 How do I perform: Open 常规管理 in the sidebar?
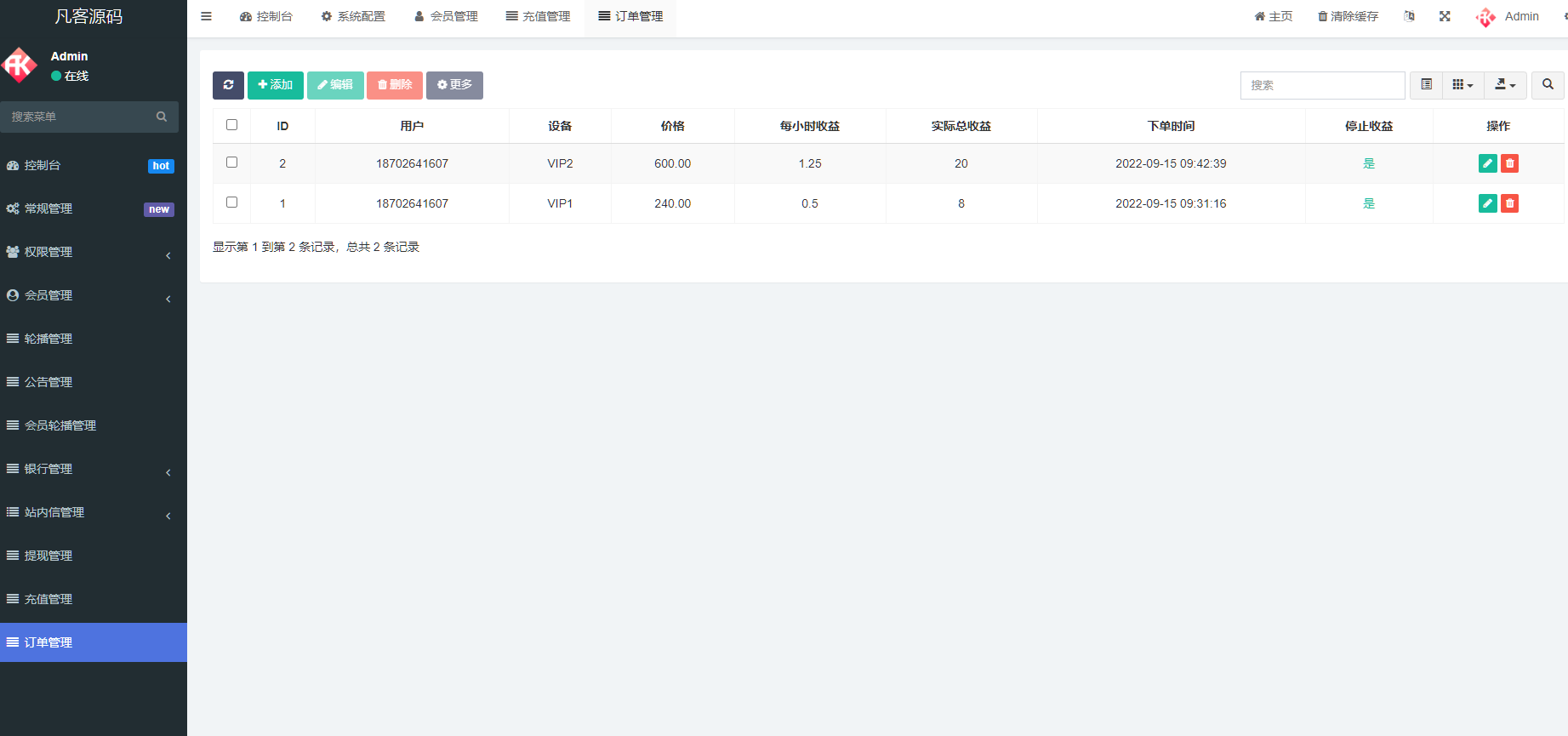point(94,208)
